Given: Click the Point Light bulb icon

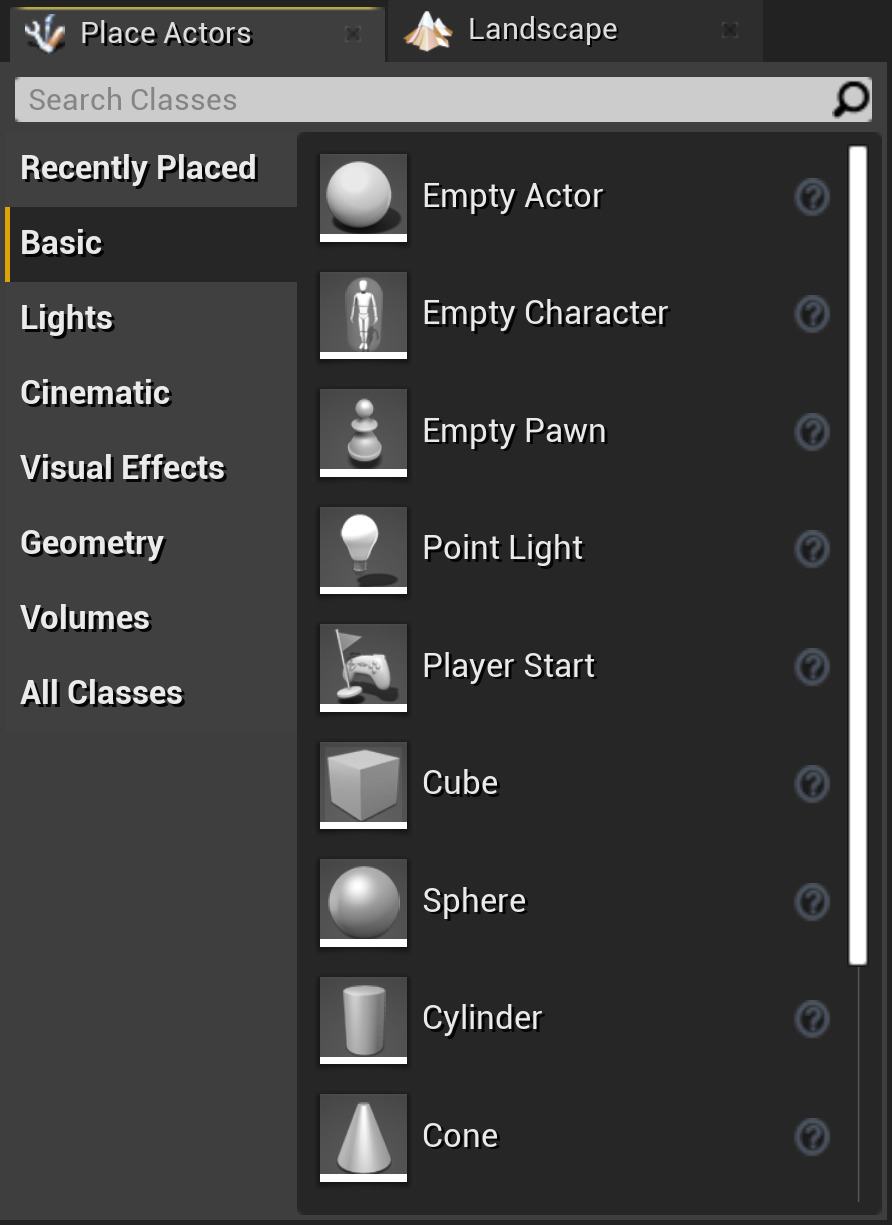Looking at the screenshot, I should click(x=362, y=550).
